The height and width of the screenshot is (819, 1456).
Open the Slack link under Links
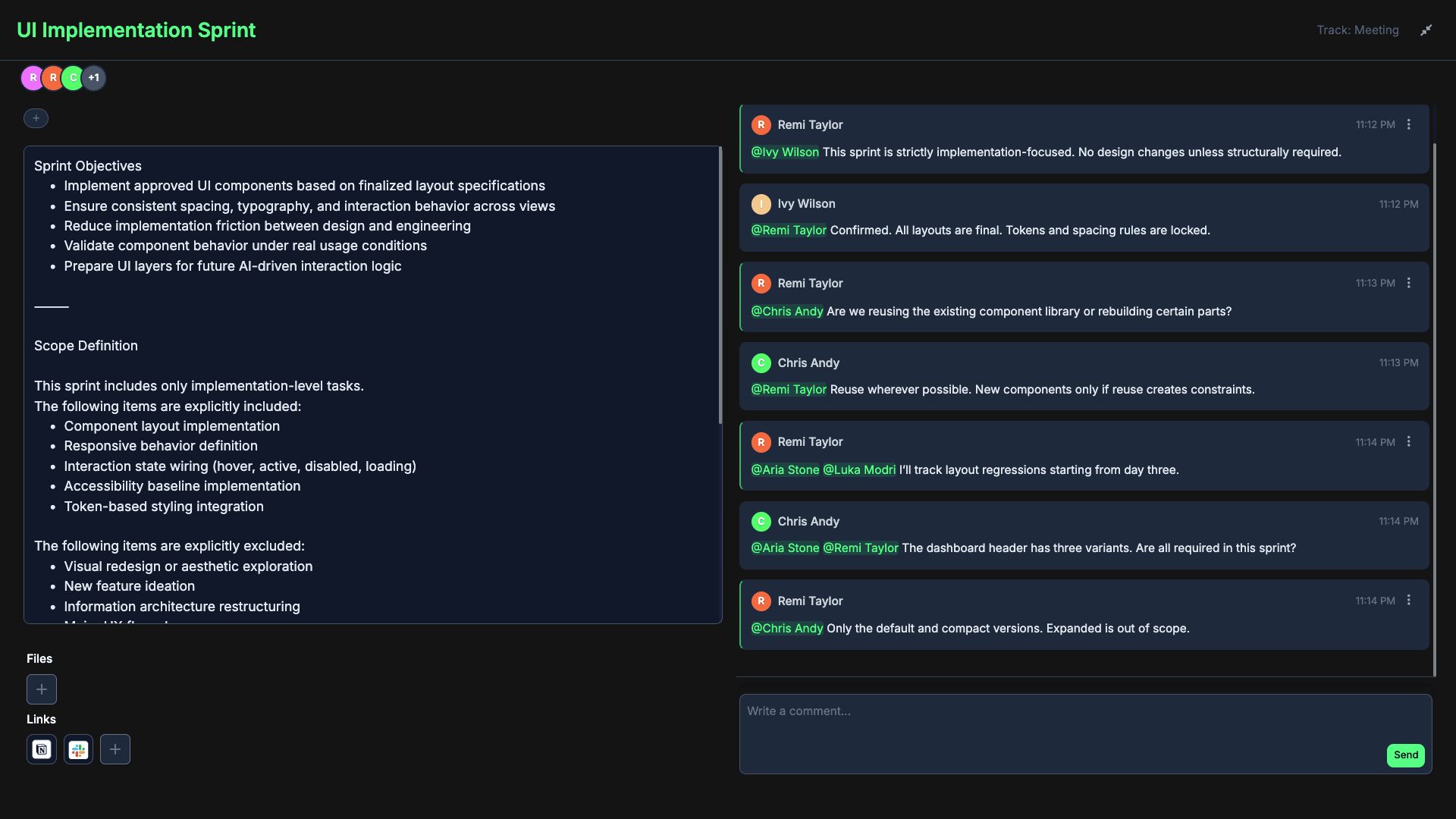[x=78, y=748]
